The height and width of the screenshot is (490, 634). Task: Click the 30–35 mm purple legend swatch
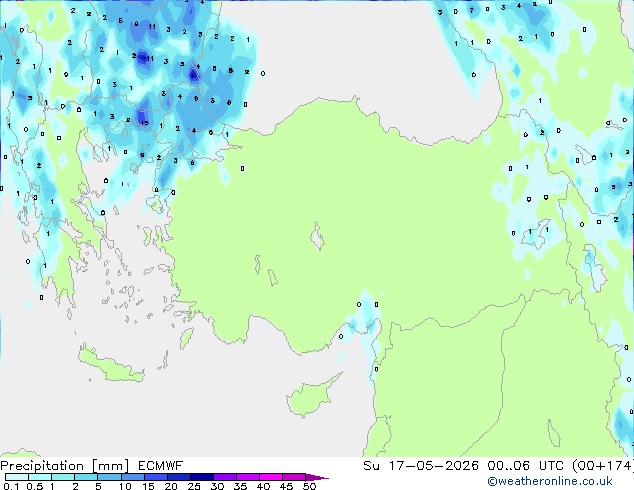pyautogui.click(x=224, y=477)
